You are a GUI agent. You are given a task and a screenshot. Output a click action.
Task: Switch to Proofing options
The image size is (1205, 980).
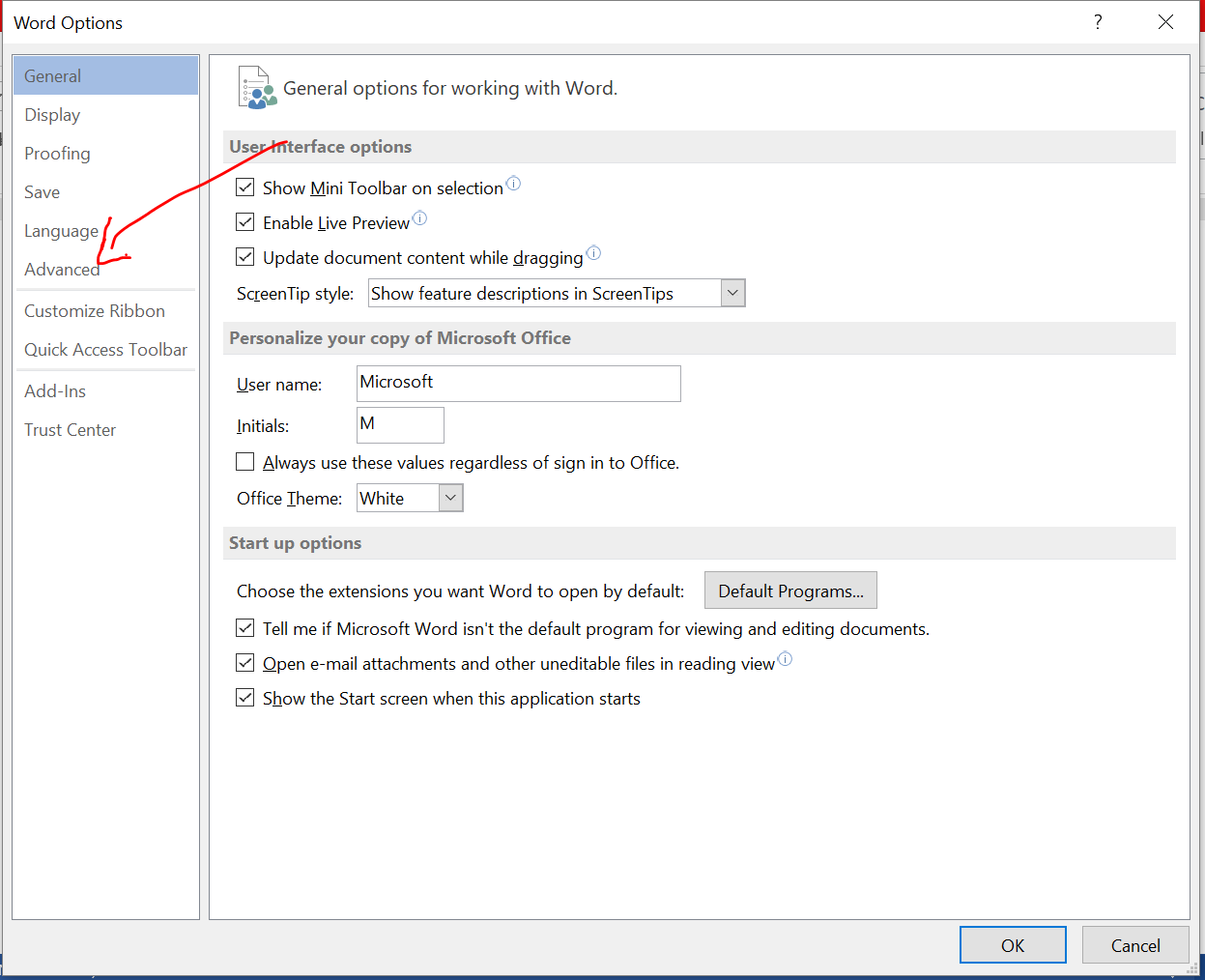[x=105, y=153]
